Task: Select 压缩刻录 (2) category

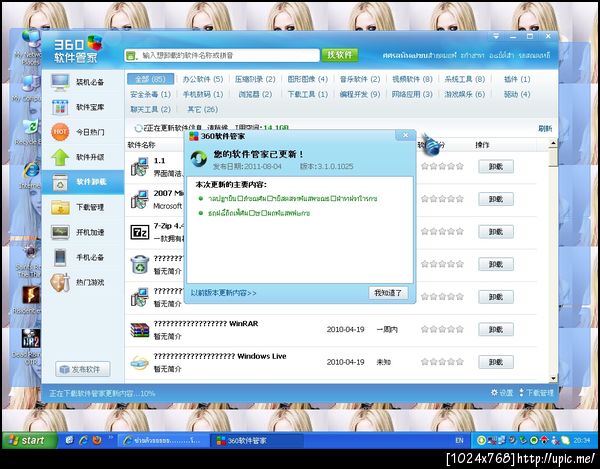Action: [x=255, y=79]
